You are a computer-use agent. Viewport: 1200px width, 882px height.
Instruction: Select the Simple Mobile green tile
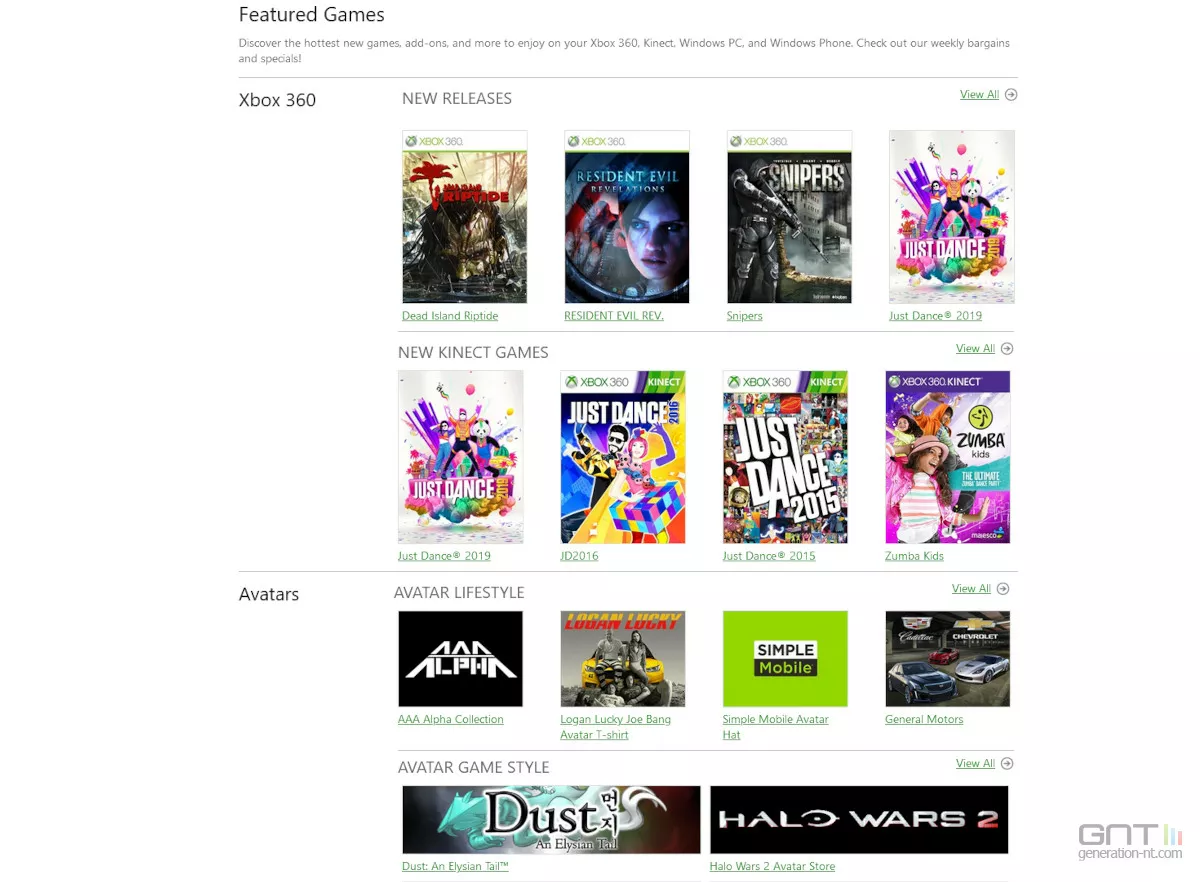785,659
